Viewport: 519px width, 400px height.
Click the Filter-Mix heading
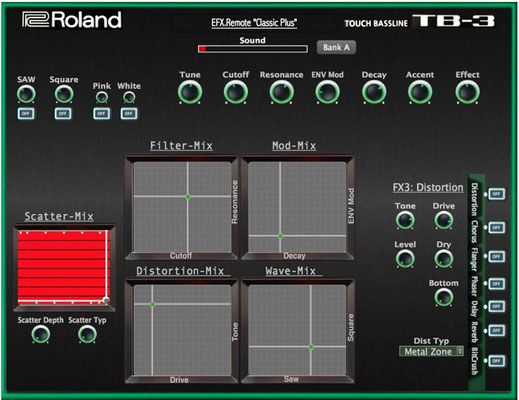(x=181, y=146)
